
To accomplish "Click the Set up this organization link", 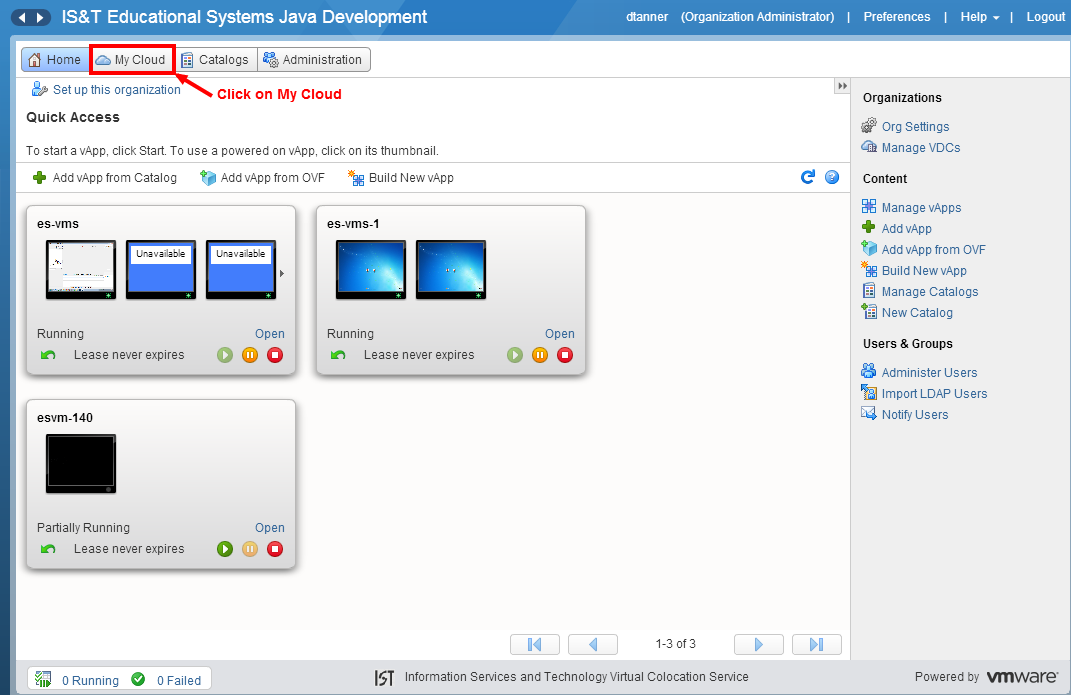I will click(116, 90).
